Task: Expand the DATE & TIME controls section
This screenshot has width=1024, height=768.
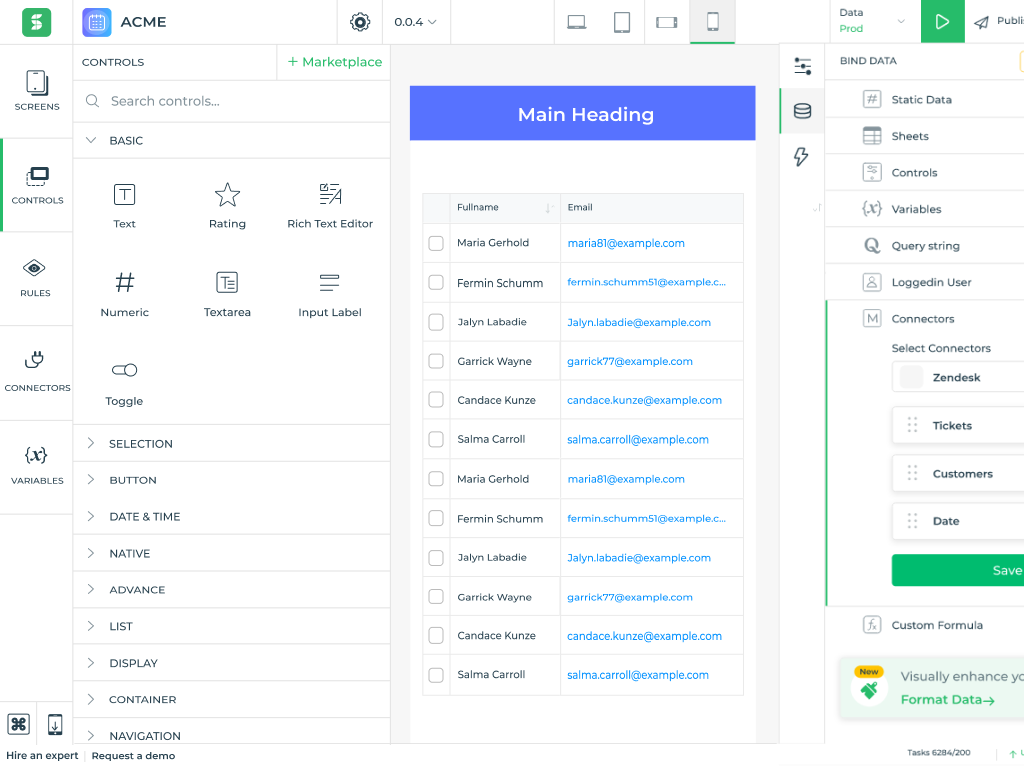Action: (144, 517)
